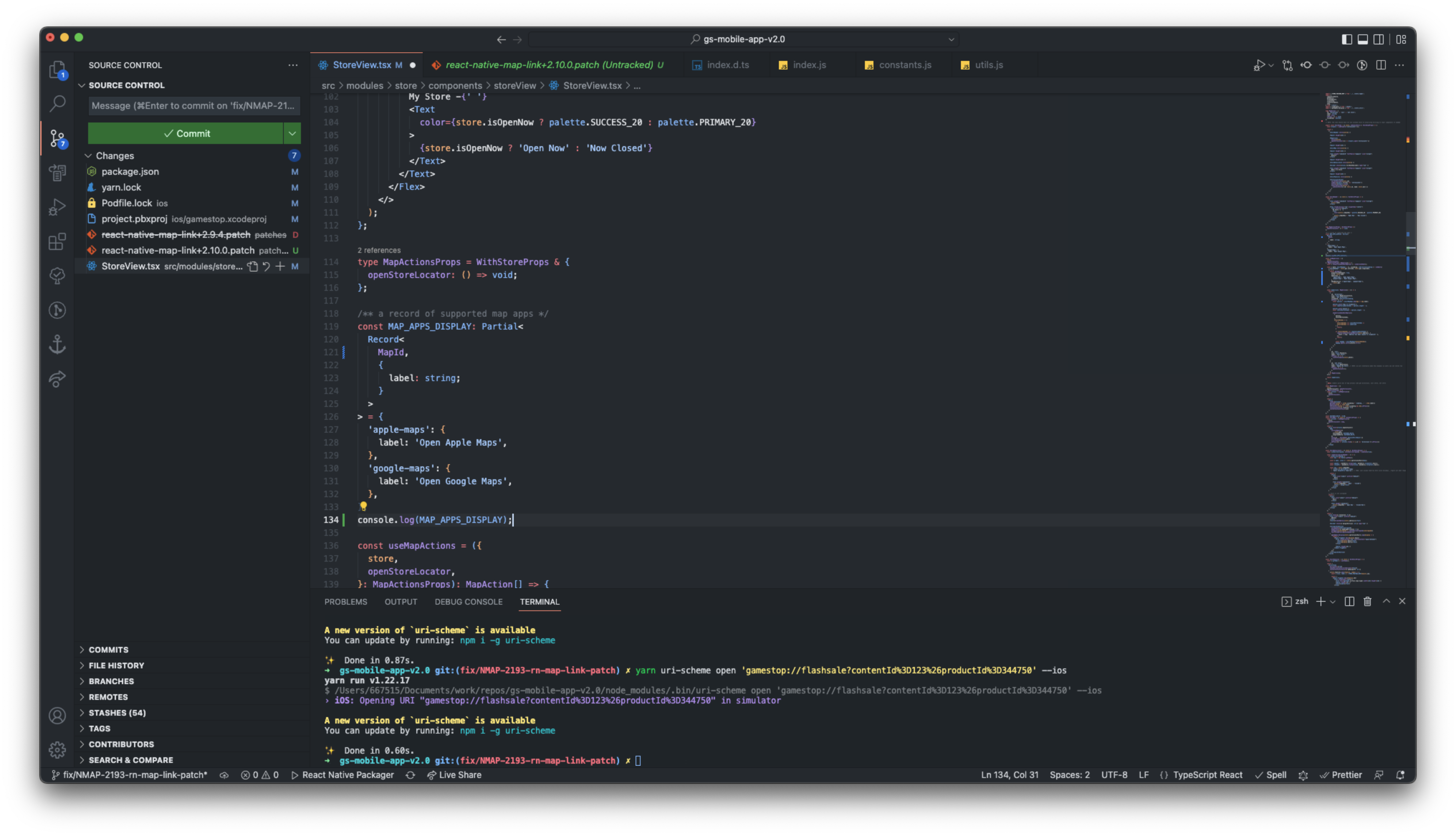
Task: Open the Search view
Action: pyautogui.click(x=57, y=104)
